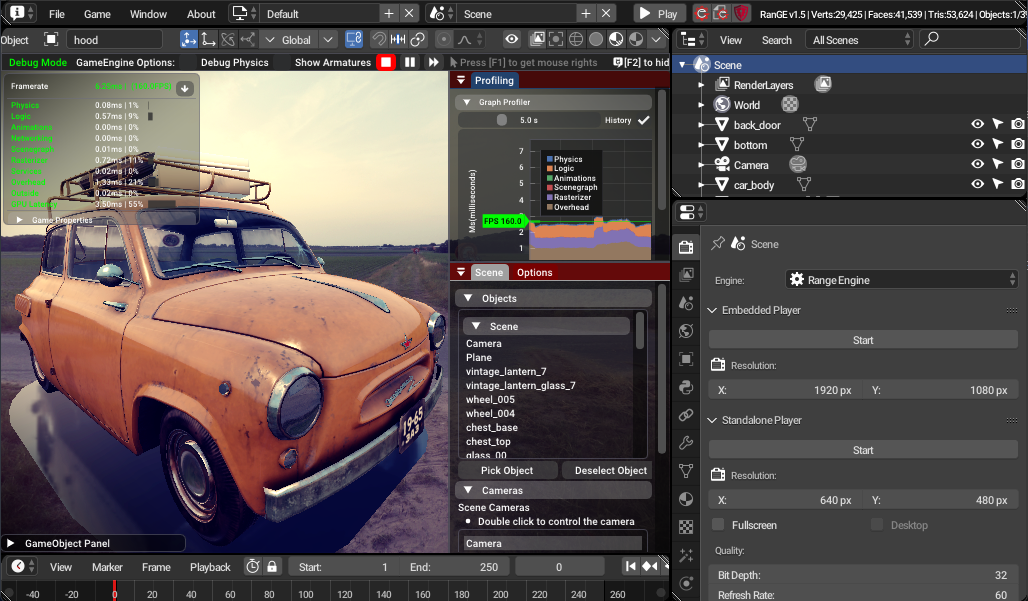Viewport: 1028px width, 601px height.
Task: Hide the back_door object in viewport
Action: click(977, 125)
